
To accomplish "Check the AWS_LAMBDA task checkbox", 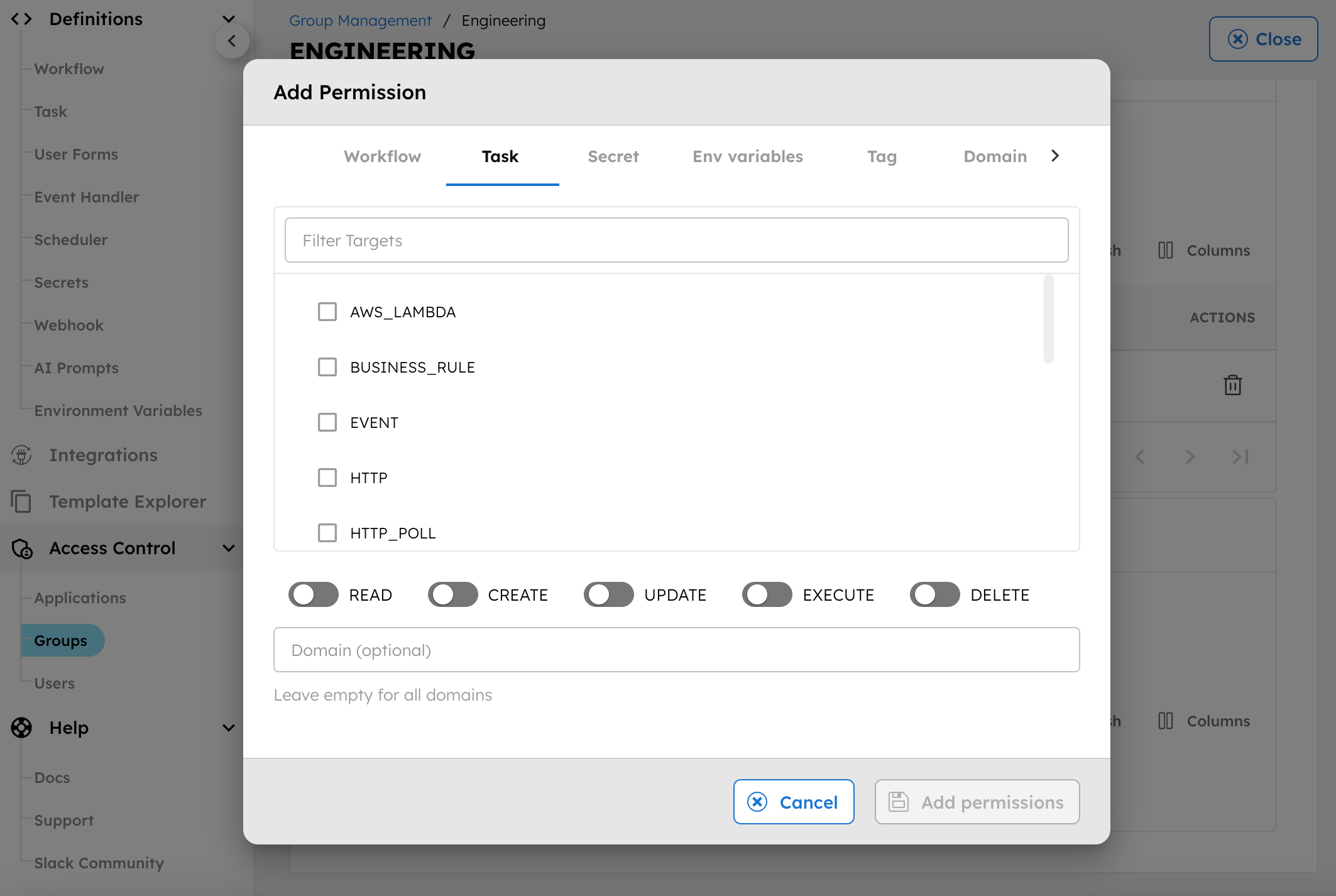I will [327, 311].
